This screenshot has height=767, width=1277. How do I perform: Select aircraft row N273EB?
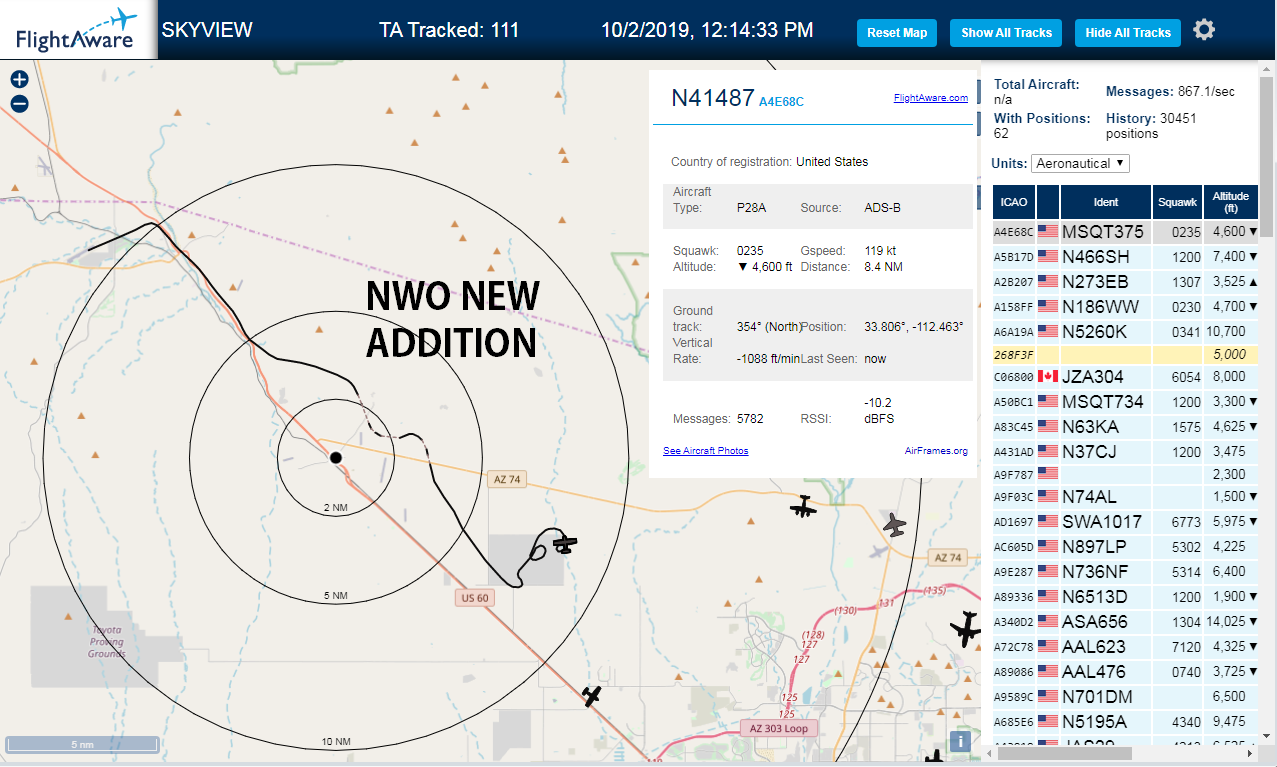(x=1126, y=282)
